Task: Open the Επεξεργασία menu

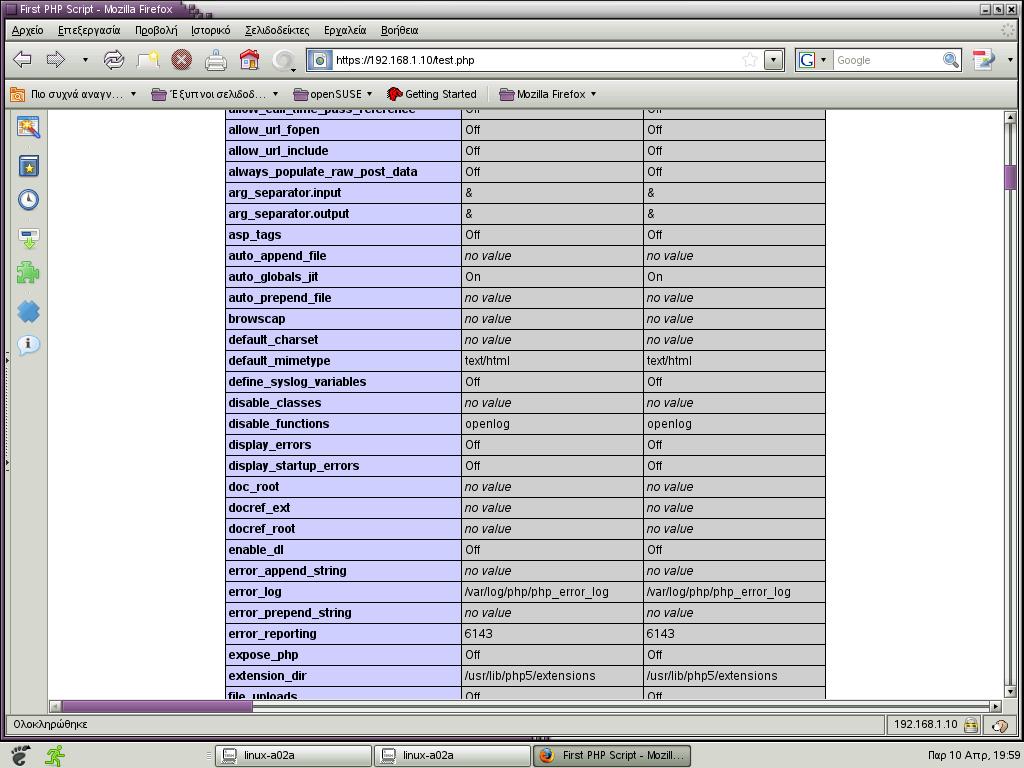Action: tap(89, 30)
